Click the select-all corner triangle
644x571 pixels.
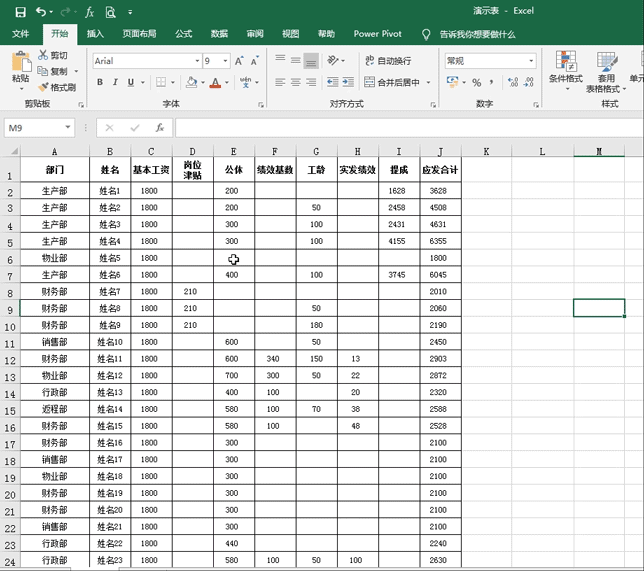point(14,152)
